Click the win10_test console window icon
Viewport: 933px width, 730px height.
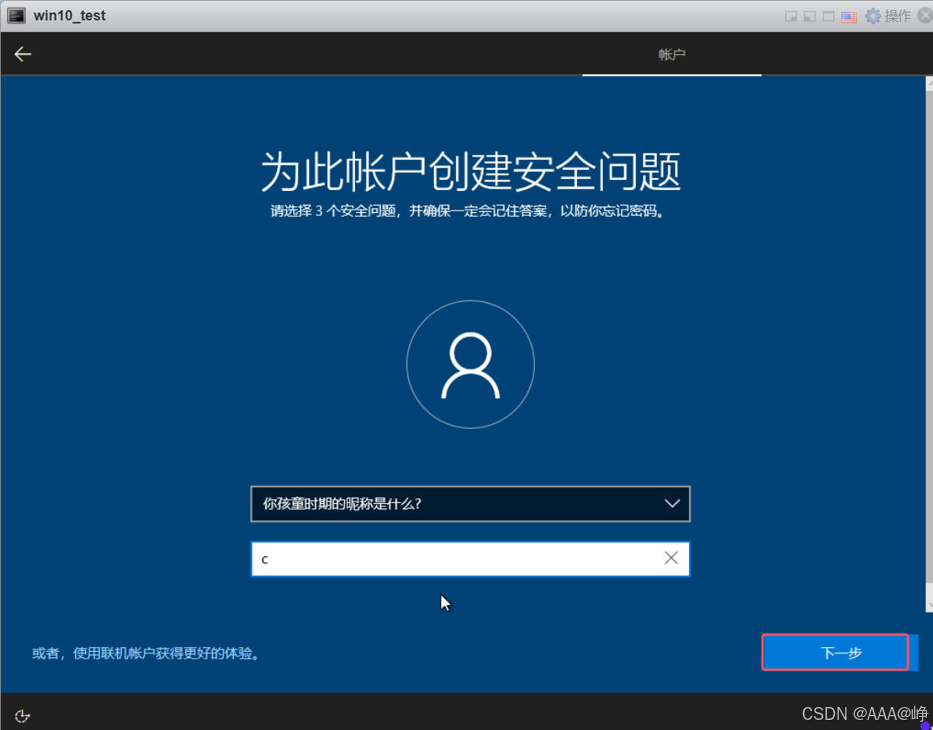[16, 15]
